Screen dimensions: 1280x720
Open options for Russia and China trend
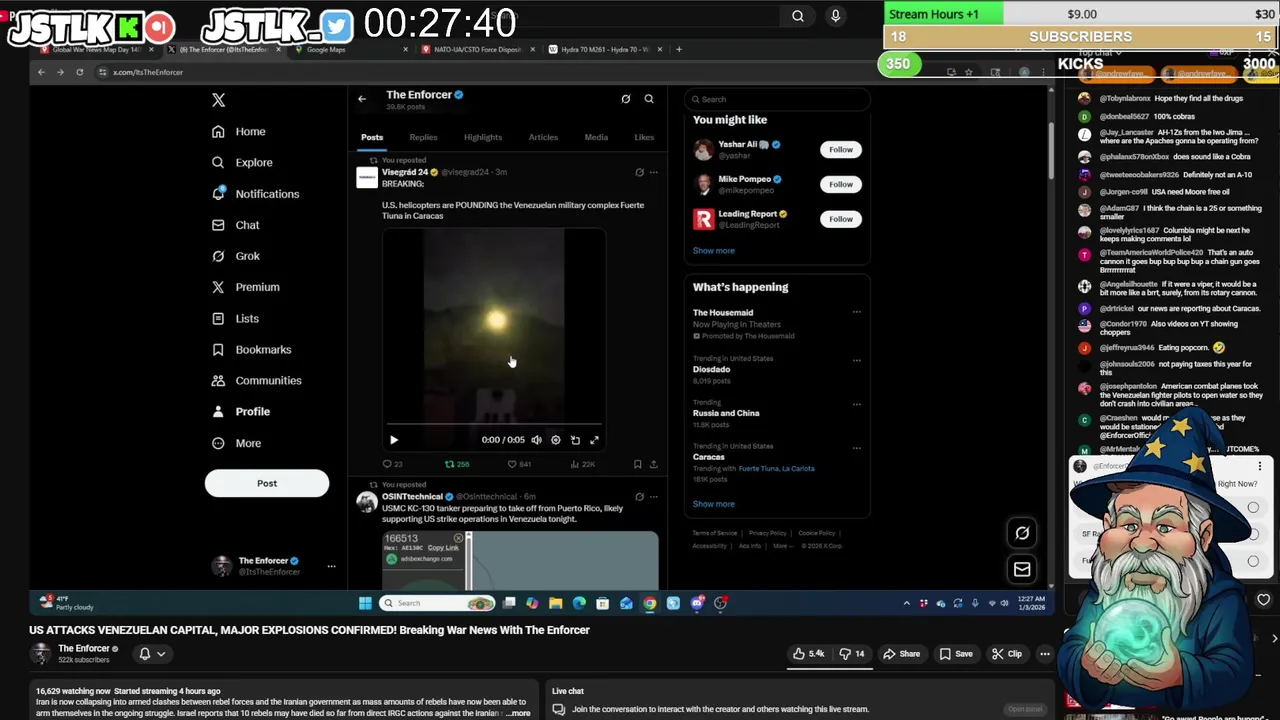856,404
